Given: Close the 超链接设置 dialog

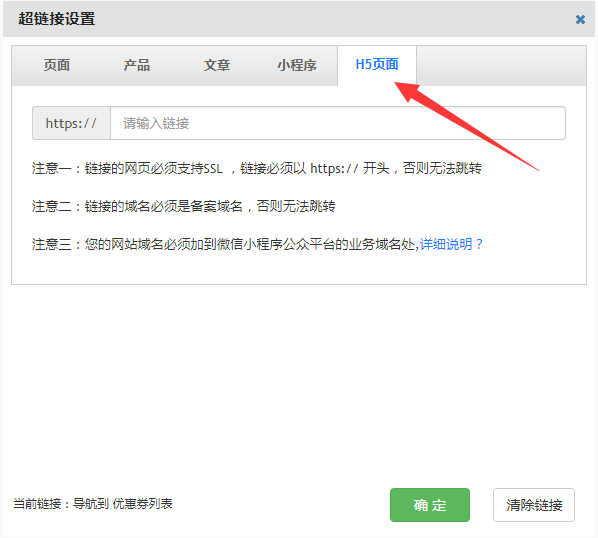Looking at the screenshot, I should pos(580,19).
